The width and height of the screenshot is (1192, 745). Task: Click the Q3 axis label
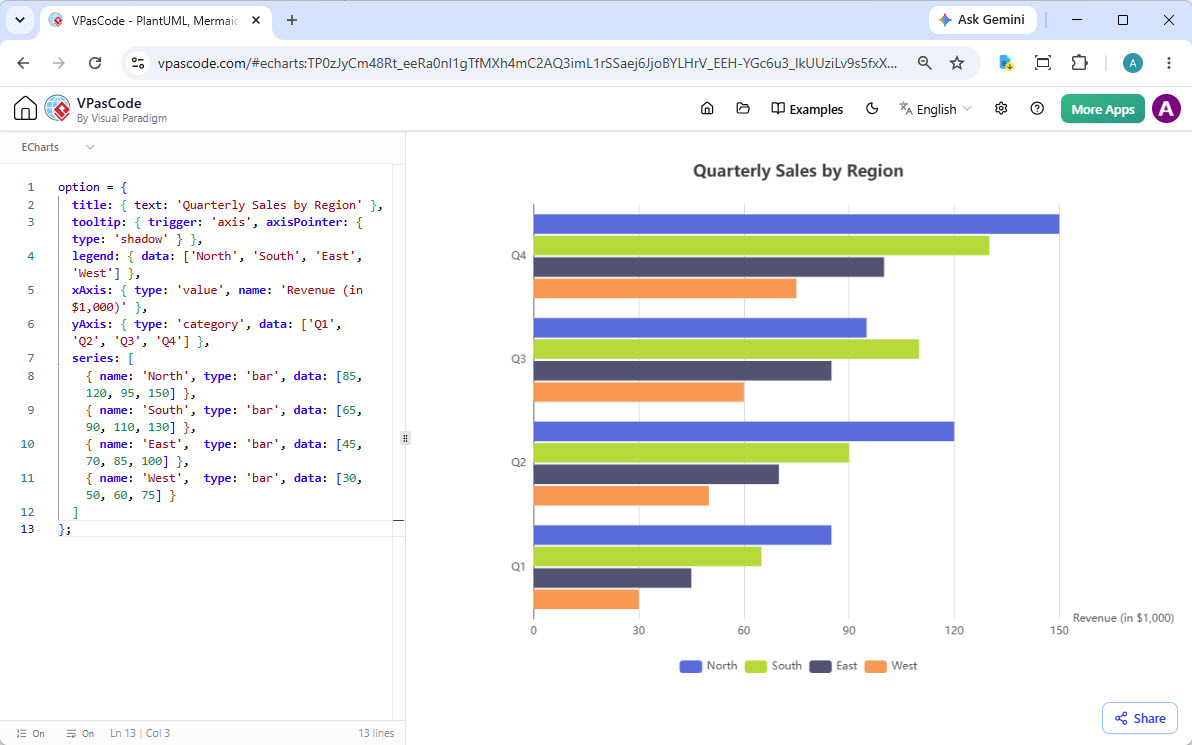pos(518,359)
